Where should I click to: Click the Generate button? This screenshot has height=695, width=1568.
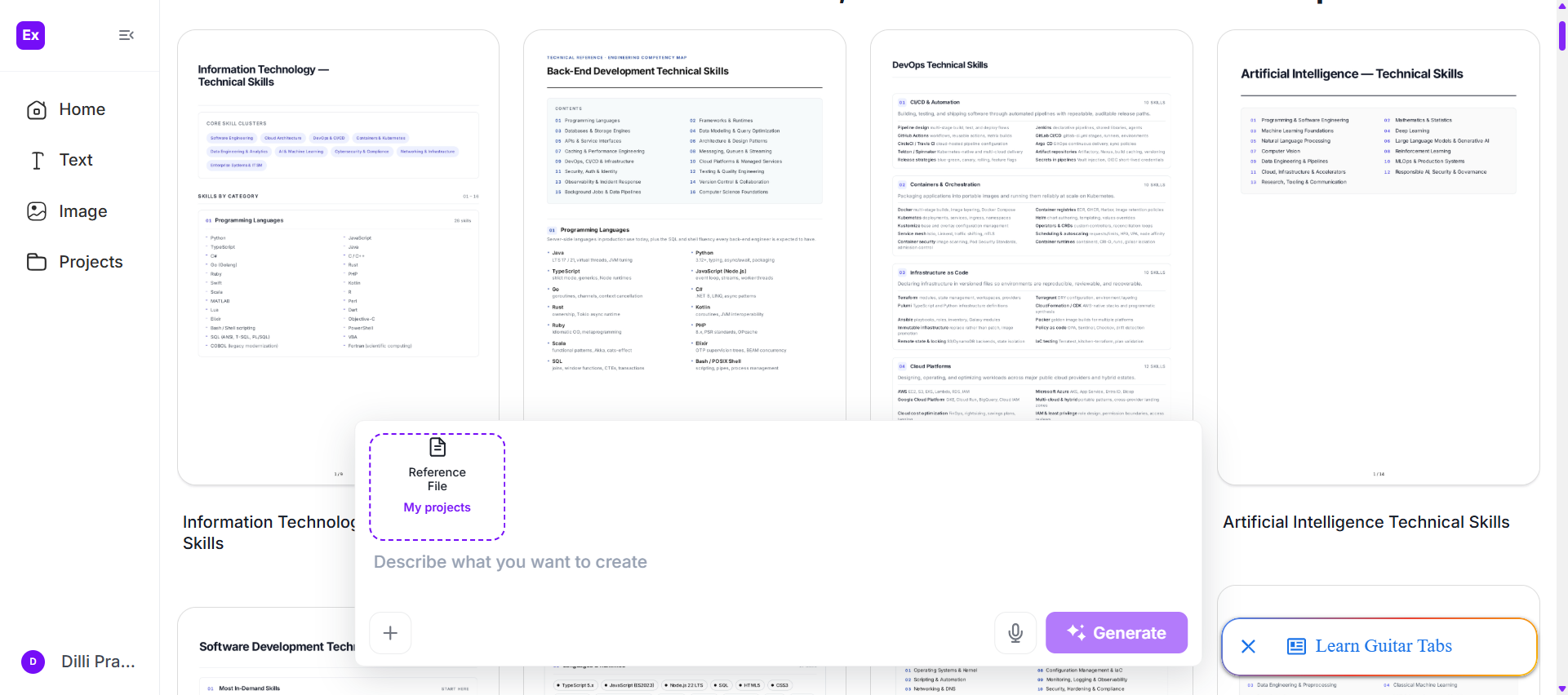pyautogui.click(x=1117, y=633)
